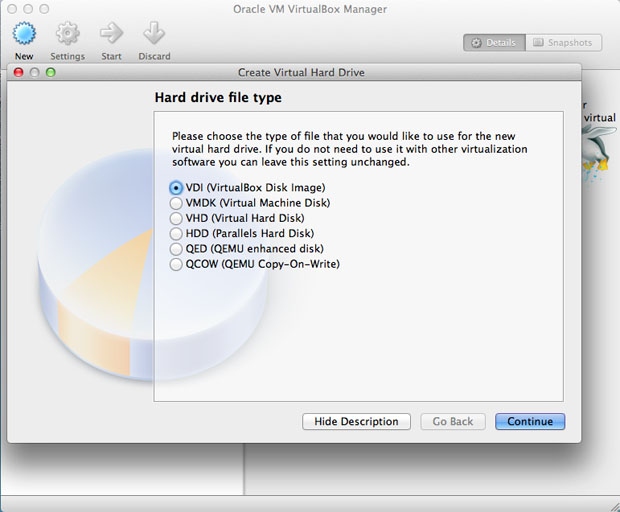This screenshot has width=620, height=512.
Task: Switch to the Details view
Action: point(494,43)
